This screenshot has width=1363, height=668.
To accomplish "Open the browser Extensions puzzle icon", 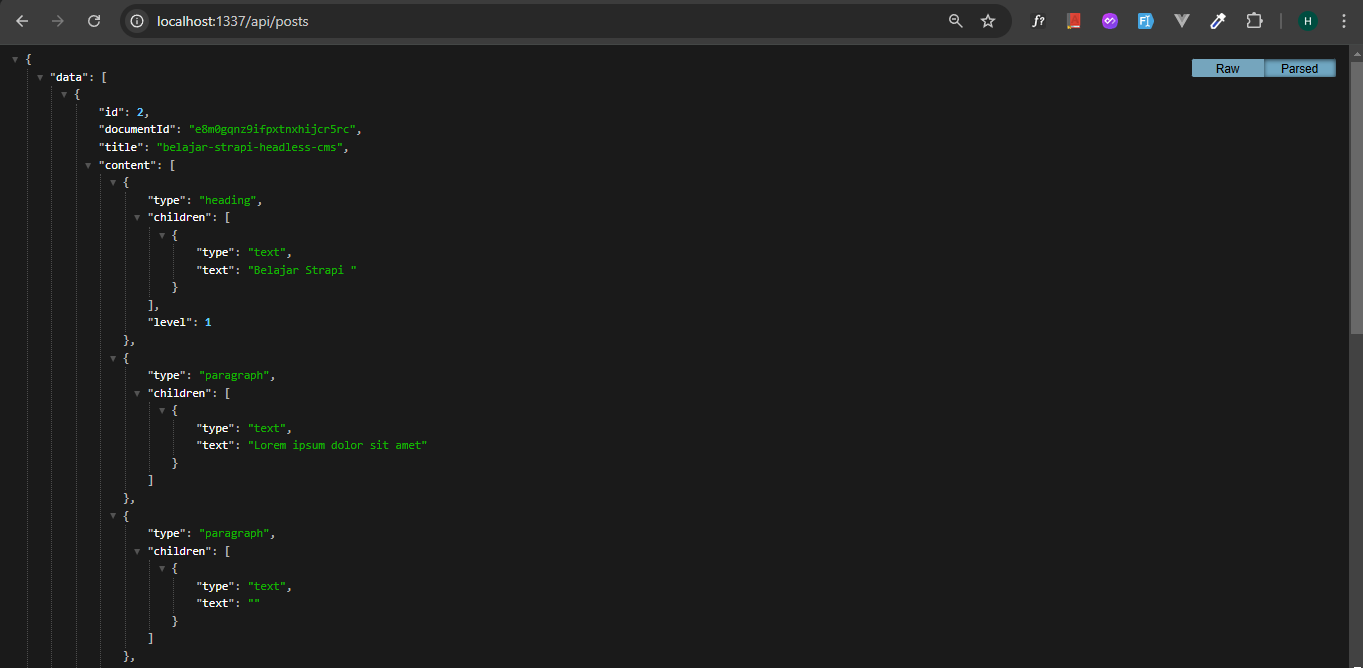I will 1254,20.
